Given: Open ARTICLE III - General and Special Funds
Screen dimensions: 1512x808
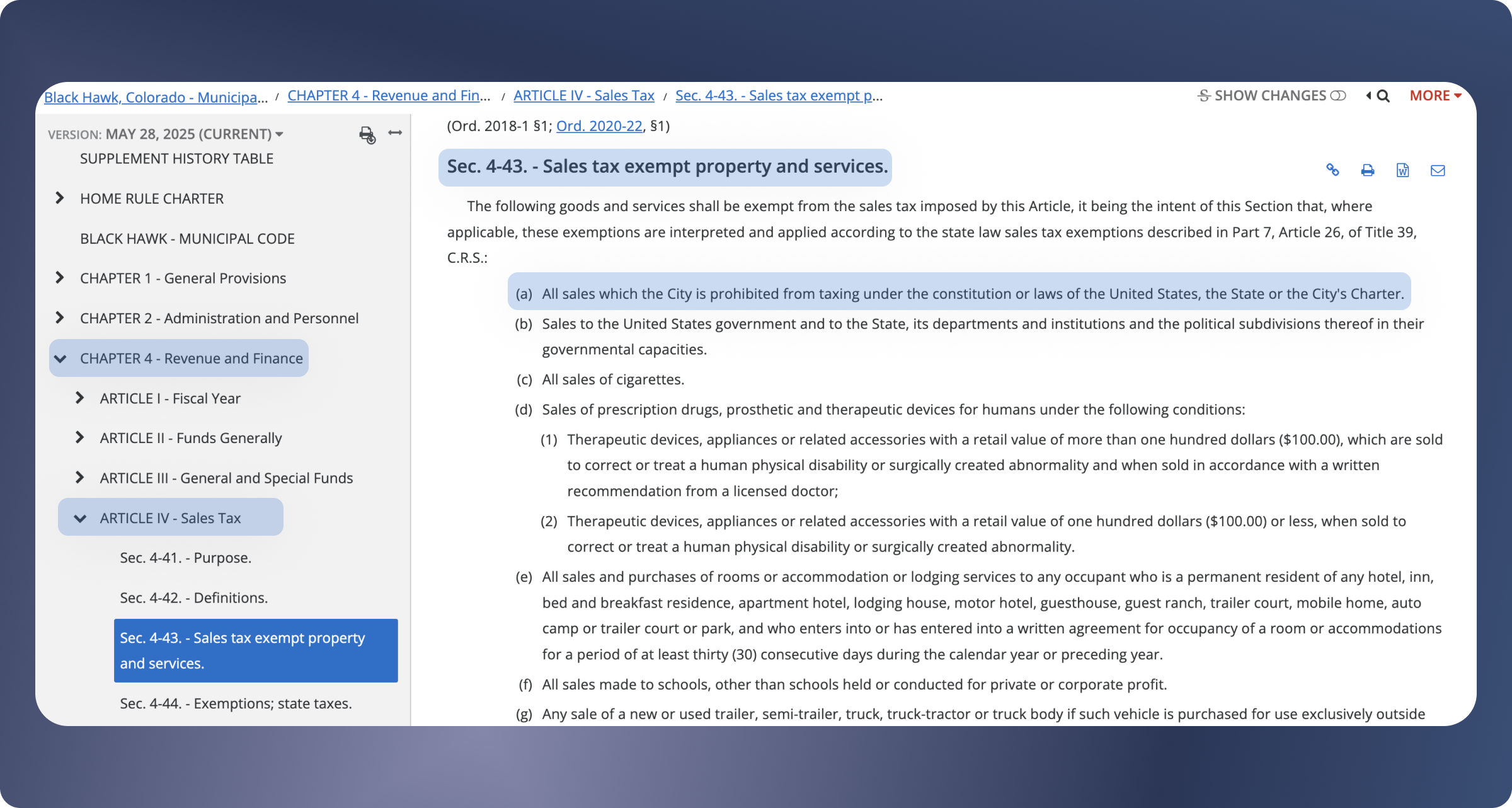Looking at the screenshot, I should [226, 478].
